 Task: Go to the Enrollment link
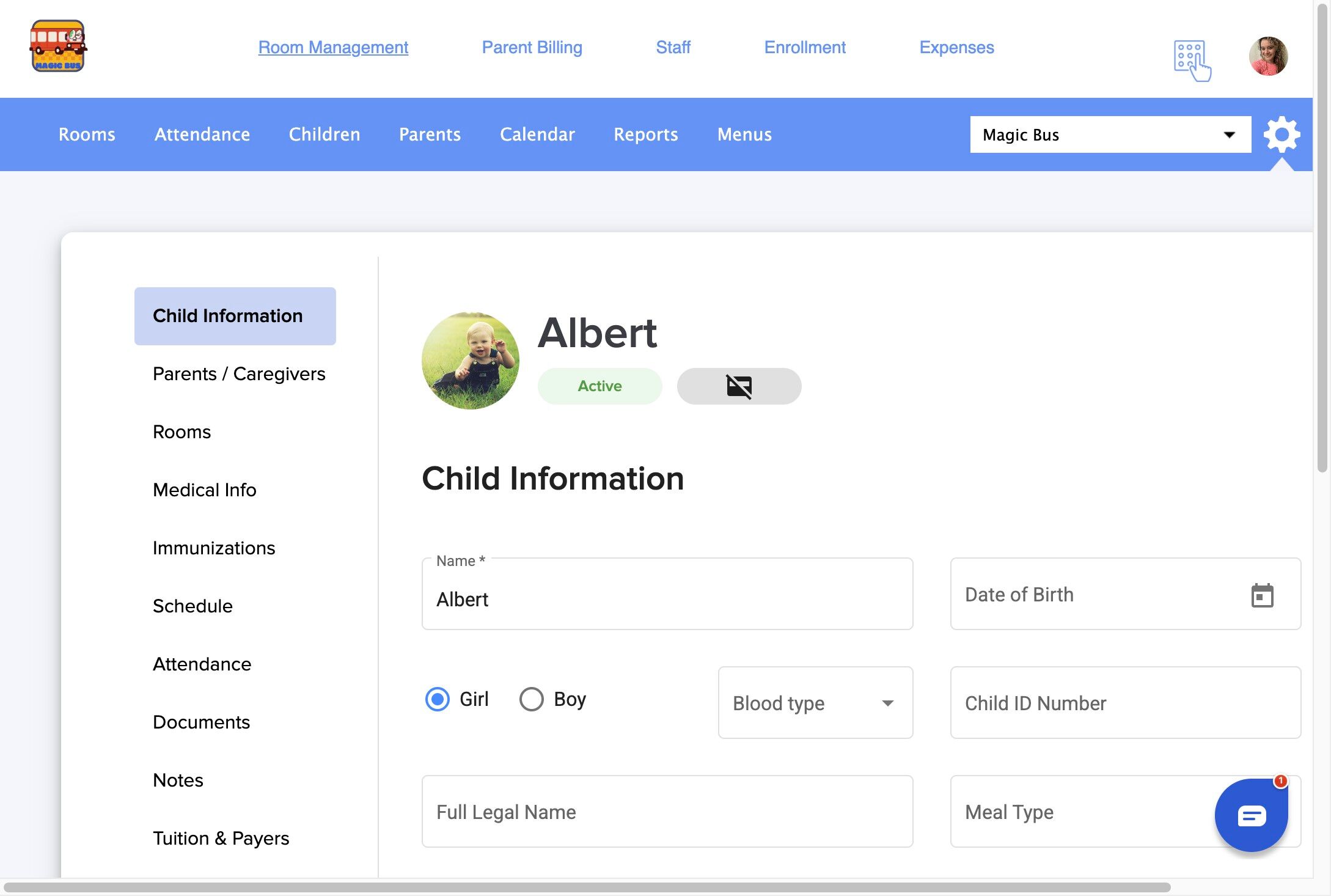[804, 47]
